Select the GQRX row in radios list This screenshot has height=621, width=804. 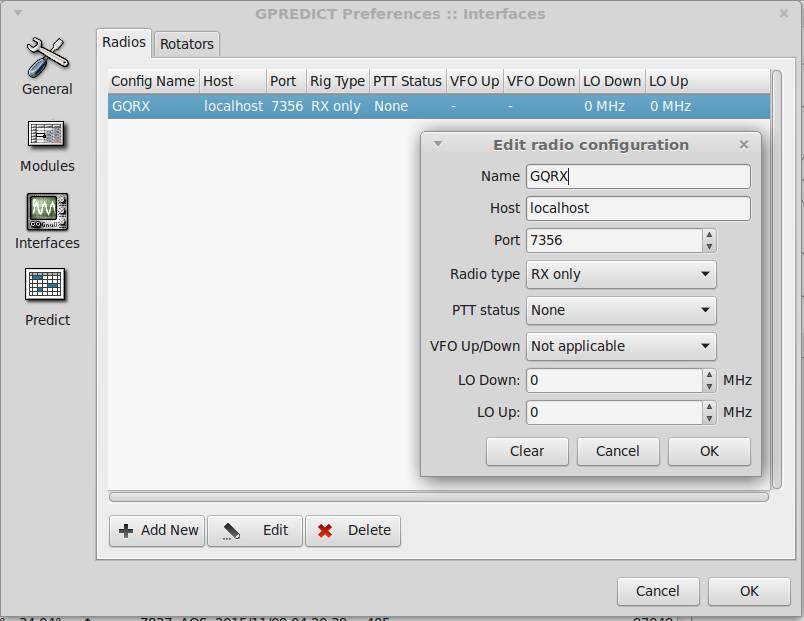(x=439, y=106)
